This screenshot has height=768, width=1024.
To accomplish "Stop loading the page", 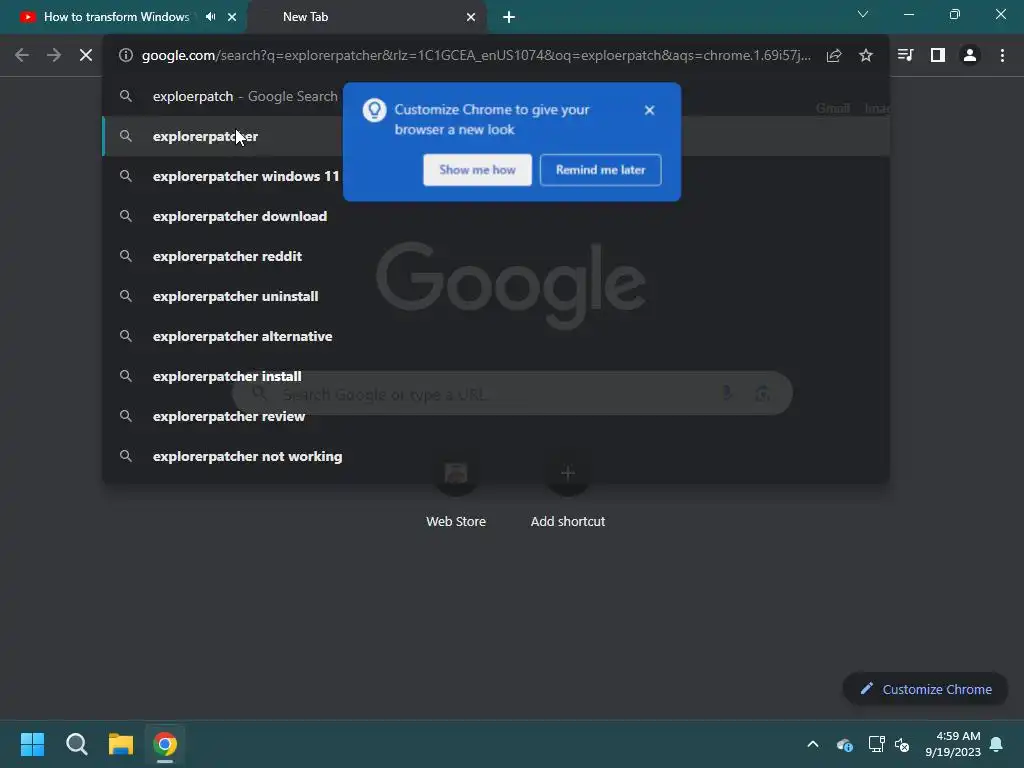I will (86, 56).
